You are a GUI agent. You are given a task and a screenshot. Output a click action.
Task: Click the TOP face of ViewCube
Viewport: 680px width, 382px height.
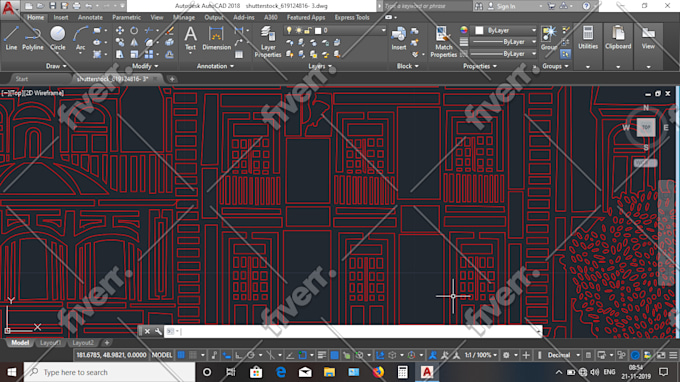tap(646, 127)
